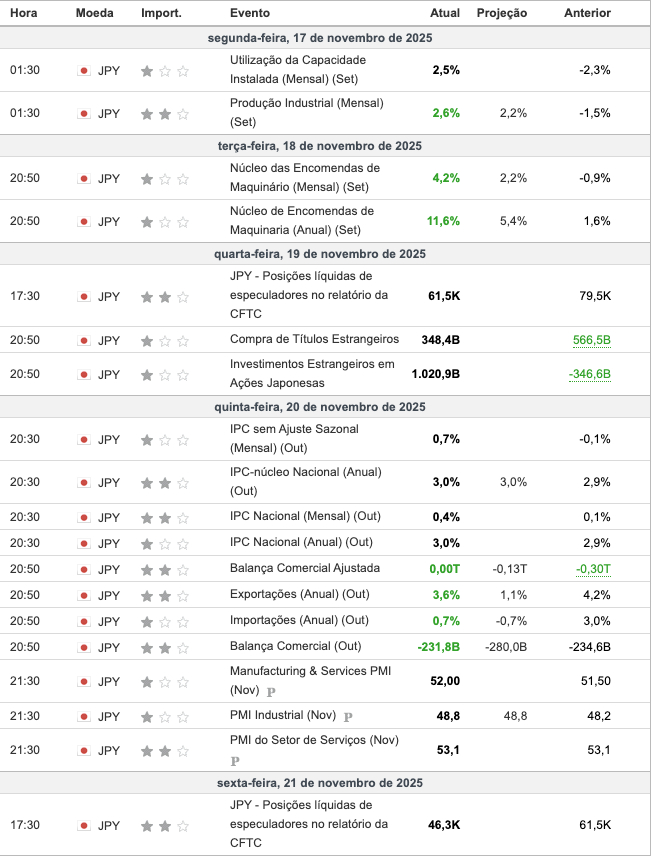
Task: Open the Núcleo de Encomendas de Maquinaria (Anual) event
Action: point(302,221)
